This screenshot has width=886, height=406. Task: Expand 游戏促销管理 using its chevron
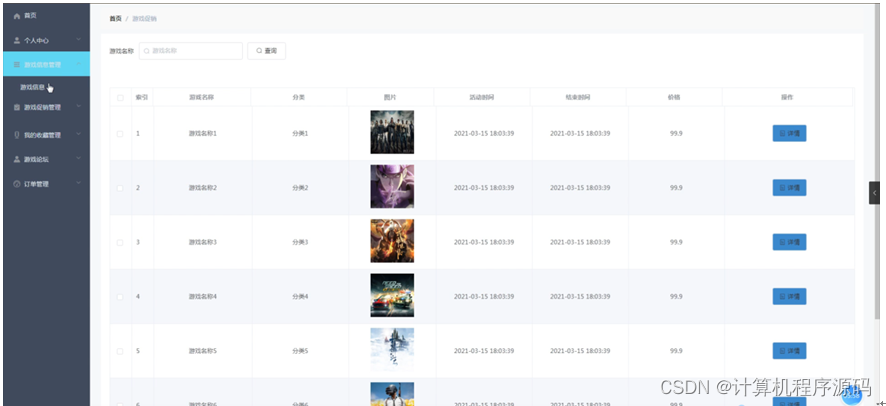(79, 106)
